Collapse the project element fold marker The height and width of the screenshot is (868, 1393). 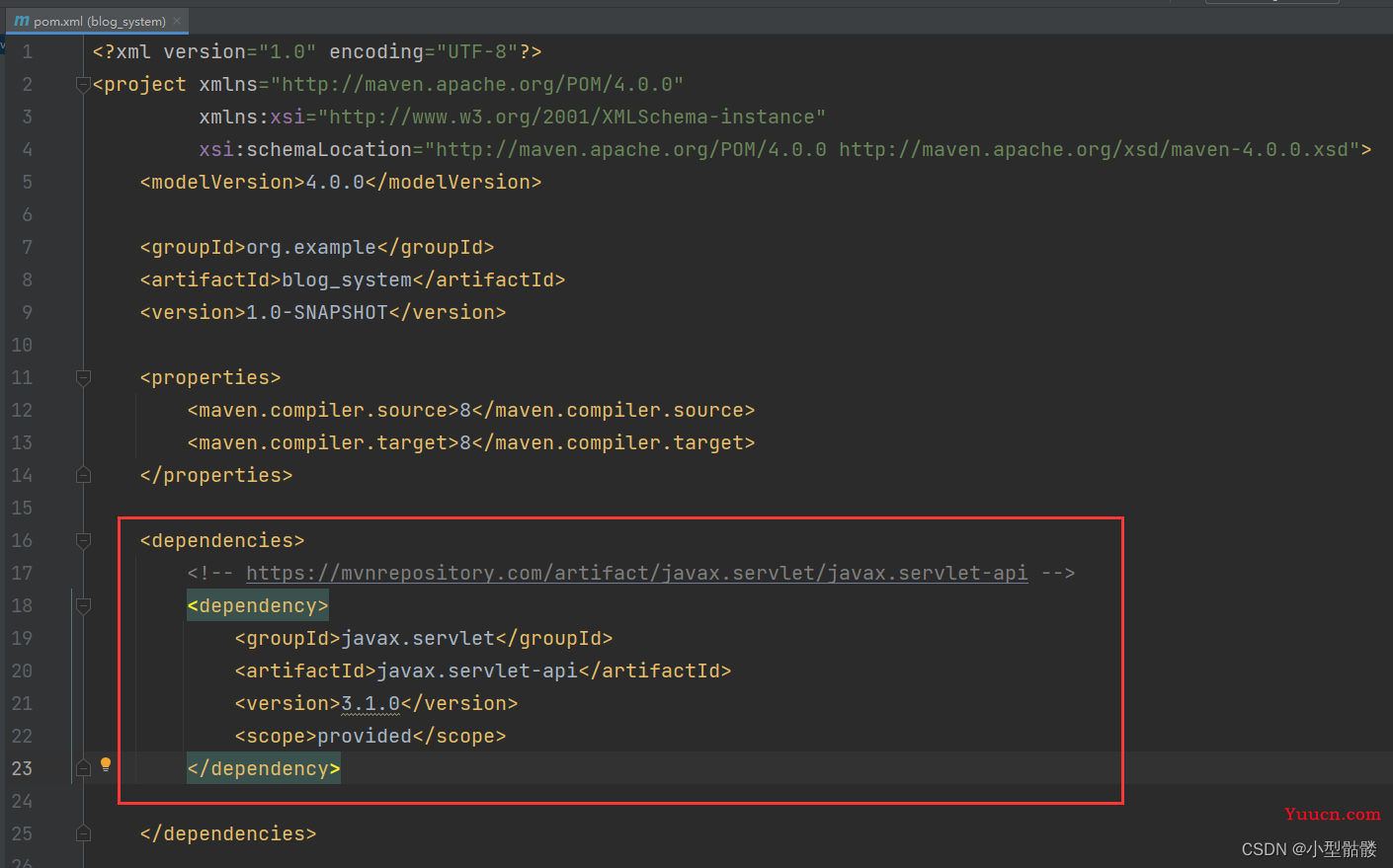83,85
